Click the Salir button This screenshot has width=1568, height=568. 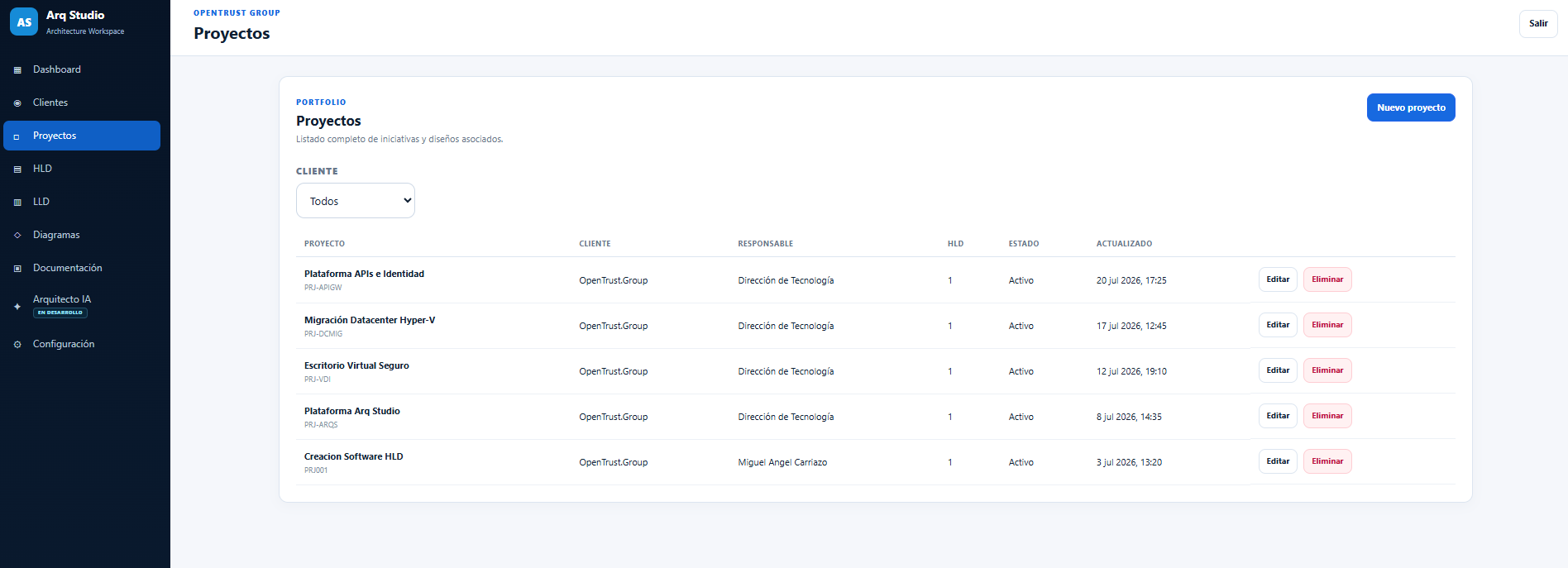[x=1538, y=23]
